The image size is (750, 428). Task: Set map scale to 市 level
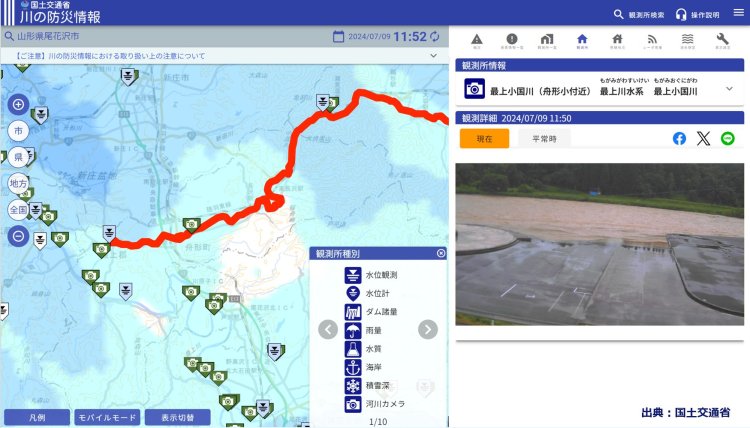tap(18, 131)
